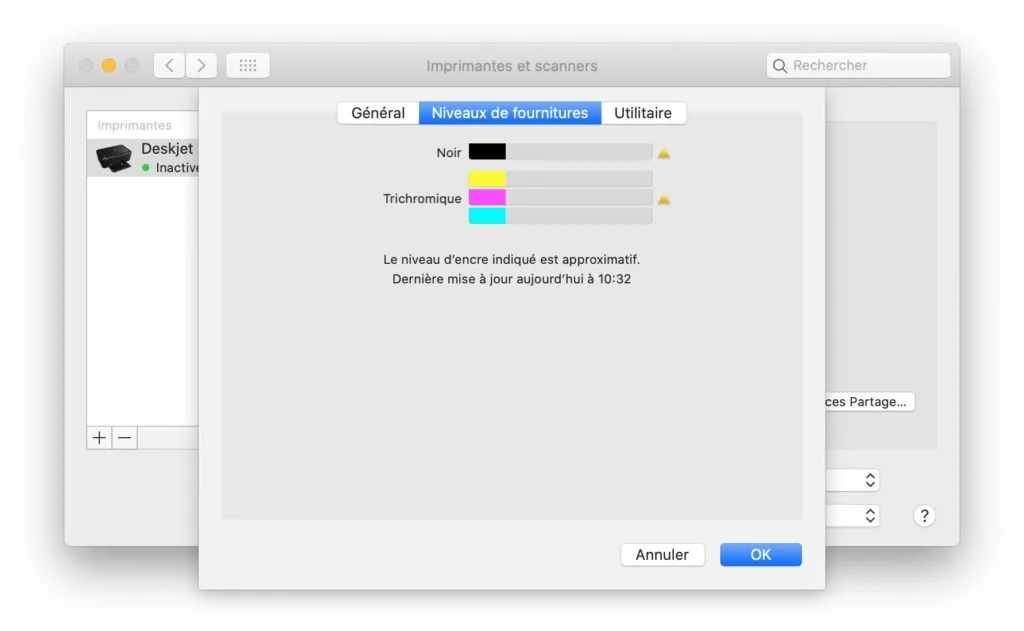Click text 'Dernière mise à jour aujourd'hui à 10:32'
The width and height of the screenshot is (1024, 631).
point(511,279)
